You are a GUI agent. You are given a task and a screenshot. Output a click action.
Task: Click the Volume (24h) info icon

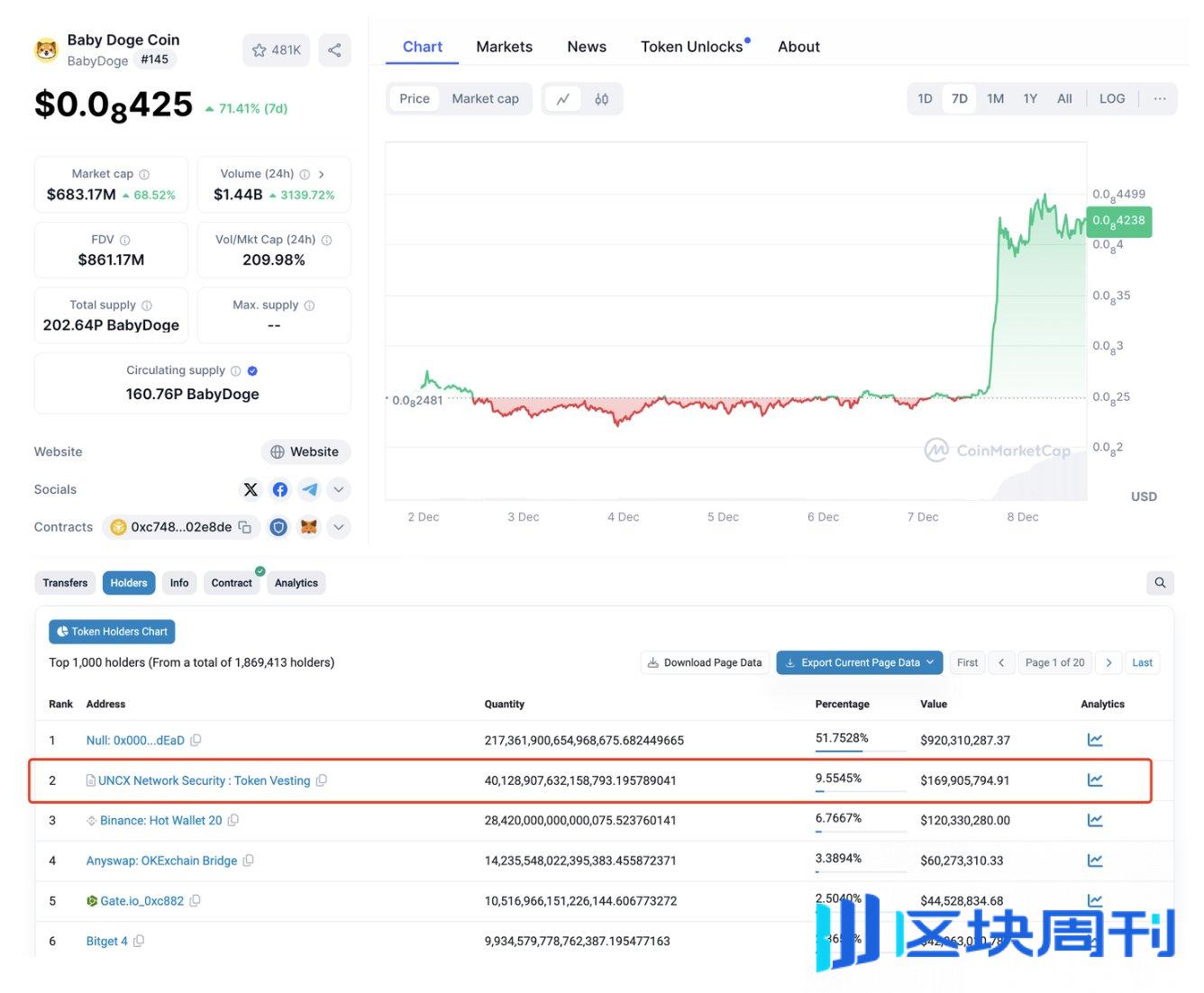click(x=305, y=175)
